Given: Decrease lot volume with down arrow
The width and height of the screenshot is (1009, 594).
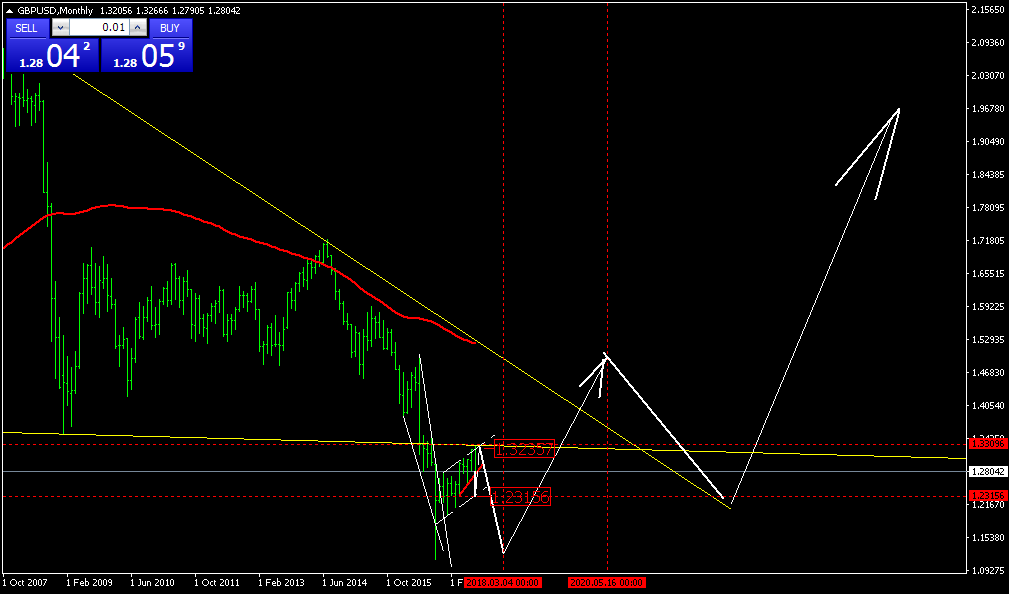Looking at the screenshot, I should pos(58,28).
